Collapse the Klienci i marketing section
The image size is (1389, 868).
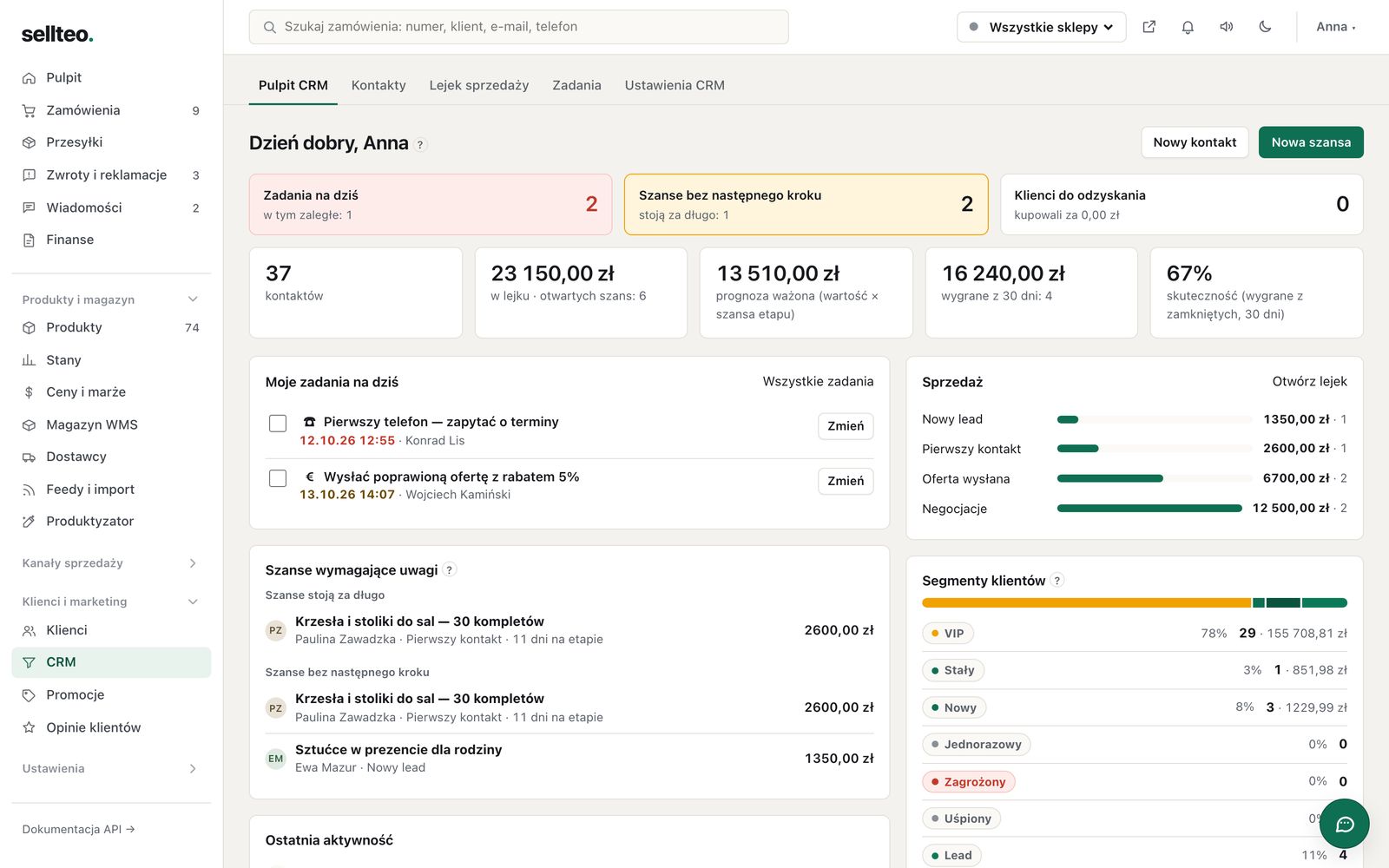point(111,602)
